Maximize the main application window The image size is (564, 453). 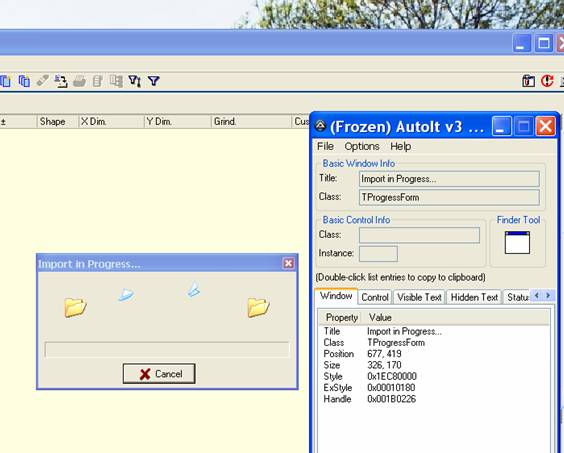[x=543, y=43]
